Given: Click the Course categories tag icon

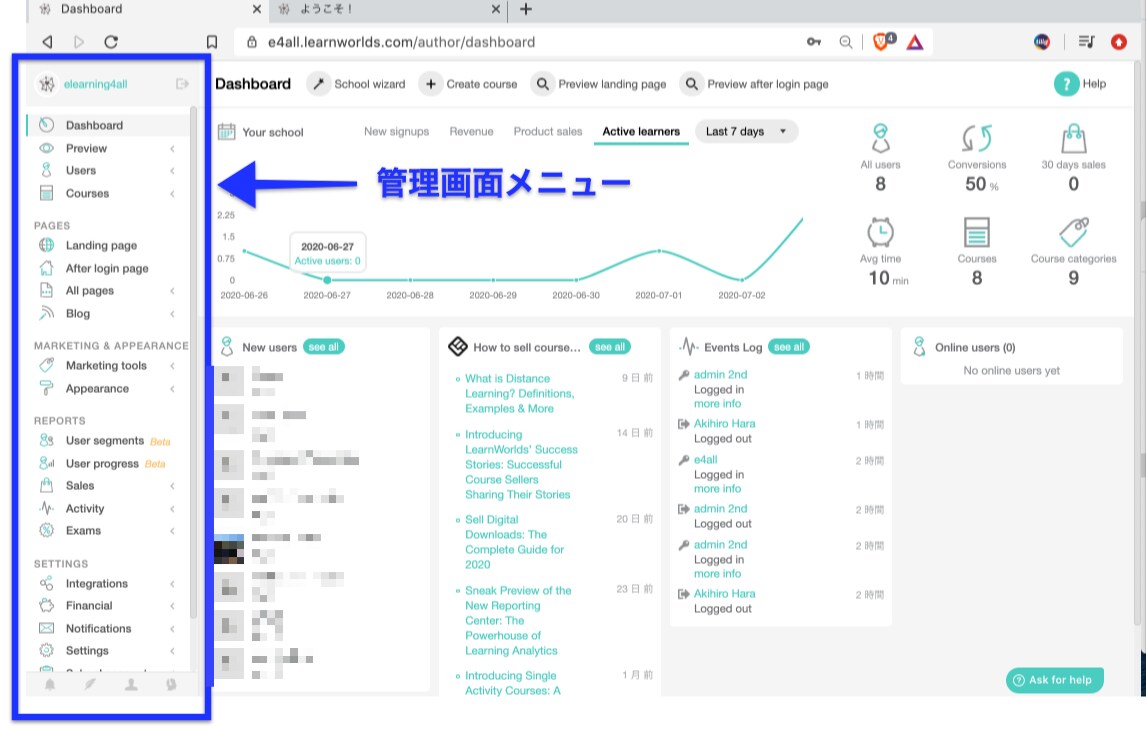Looking at the screenshot, I should [x=1073, y=232].
